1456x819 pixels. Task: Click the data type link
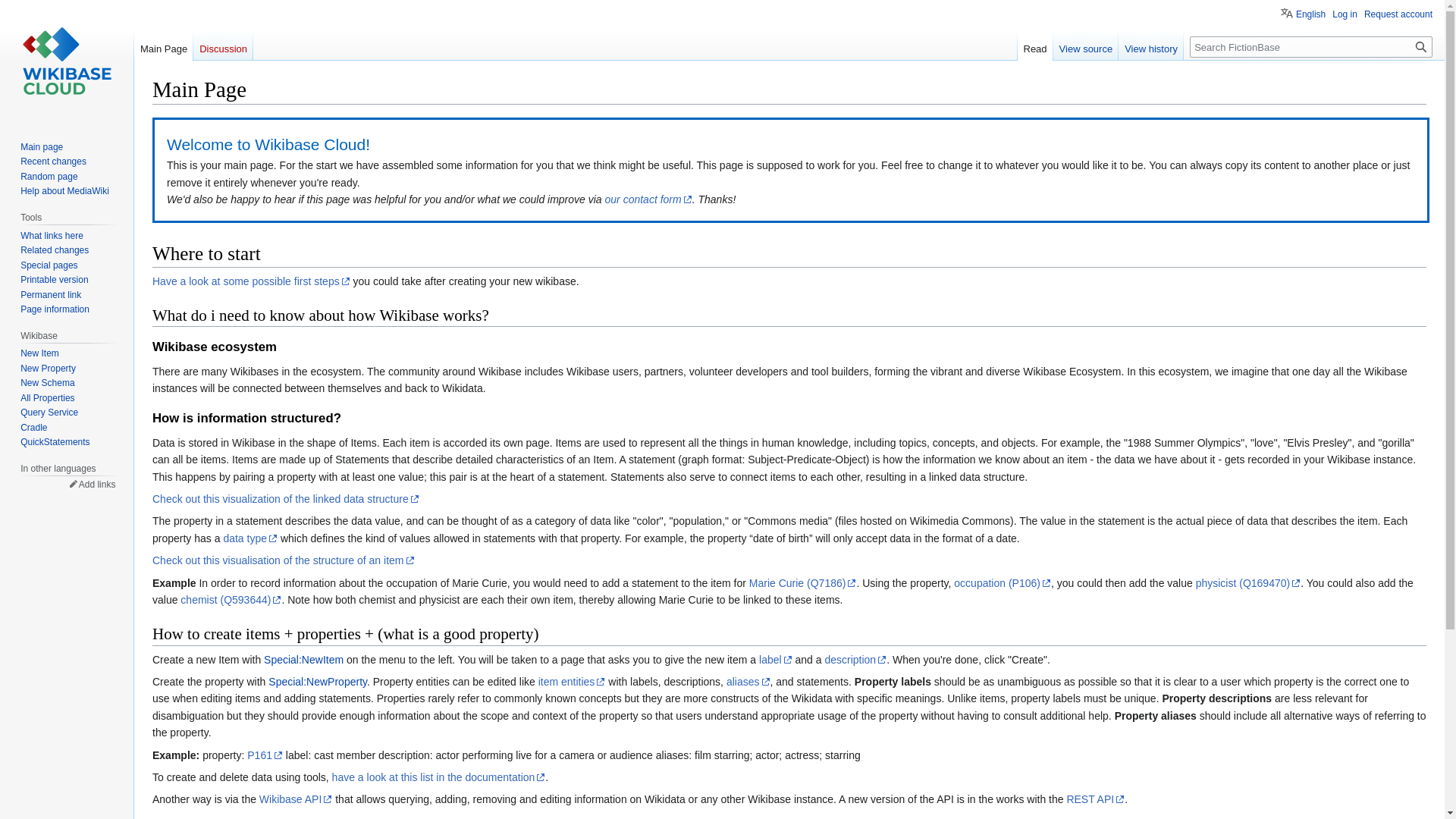[x=249, y=538]
